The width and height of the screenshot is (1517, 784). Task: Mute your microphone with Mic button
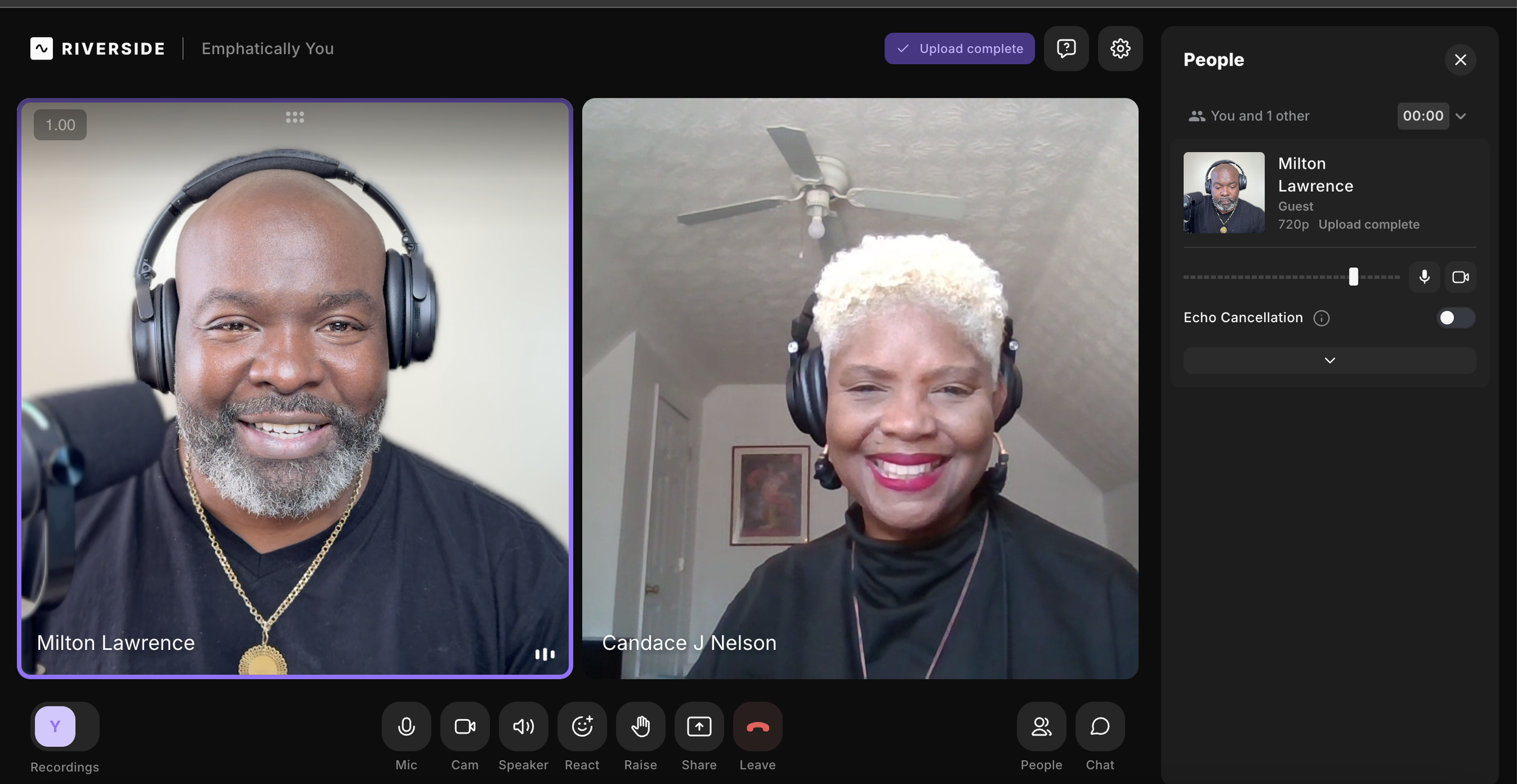[406, 726]
